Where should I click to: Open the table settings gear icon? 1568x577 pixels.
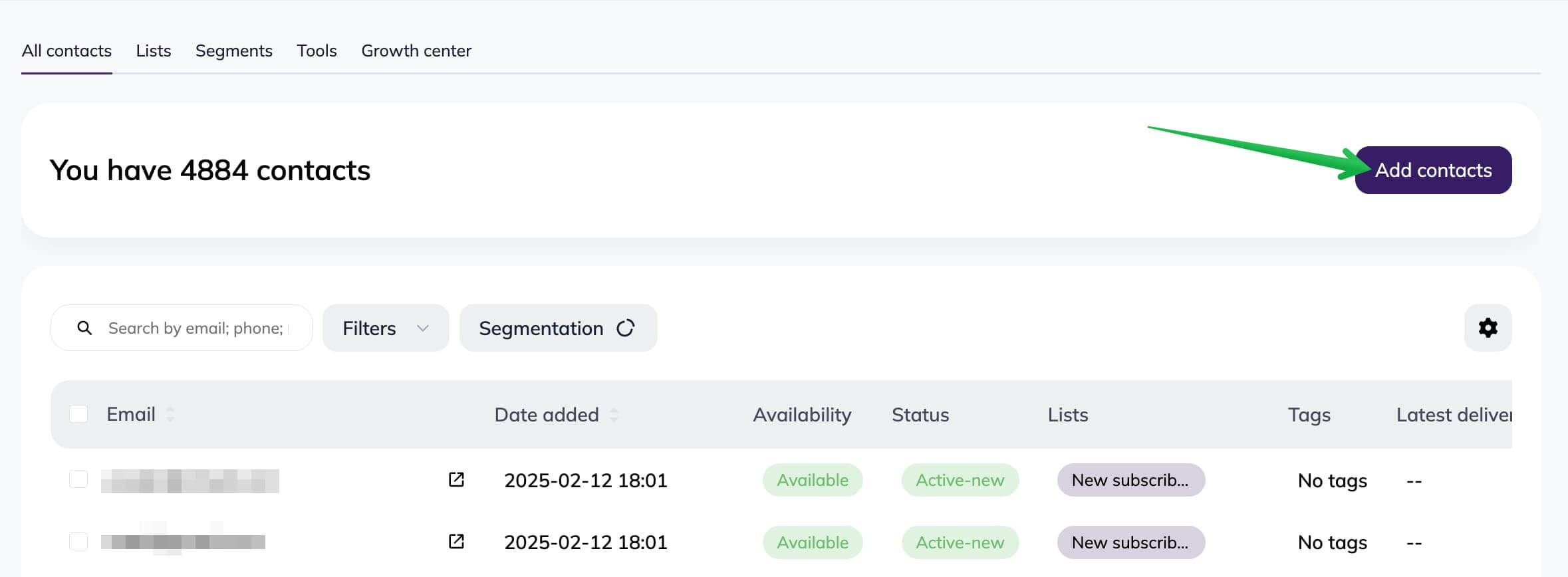tap(1488, 328)
